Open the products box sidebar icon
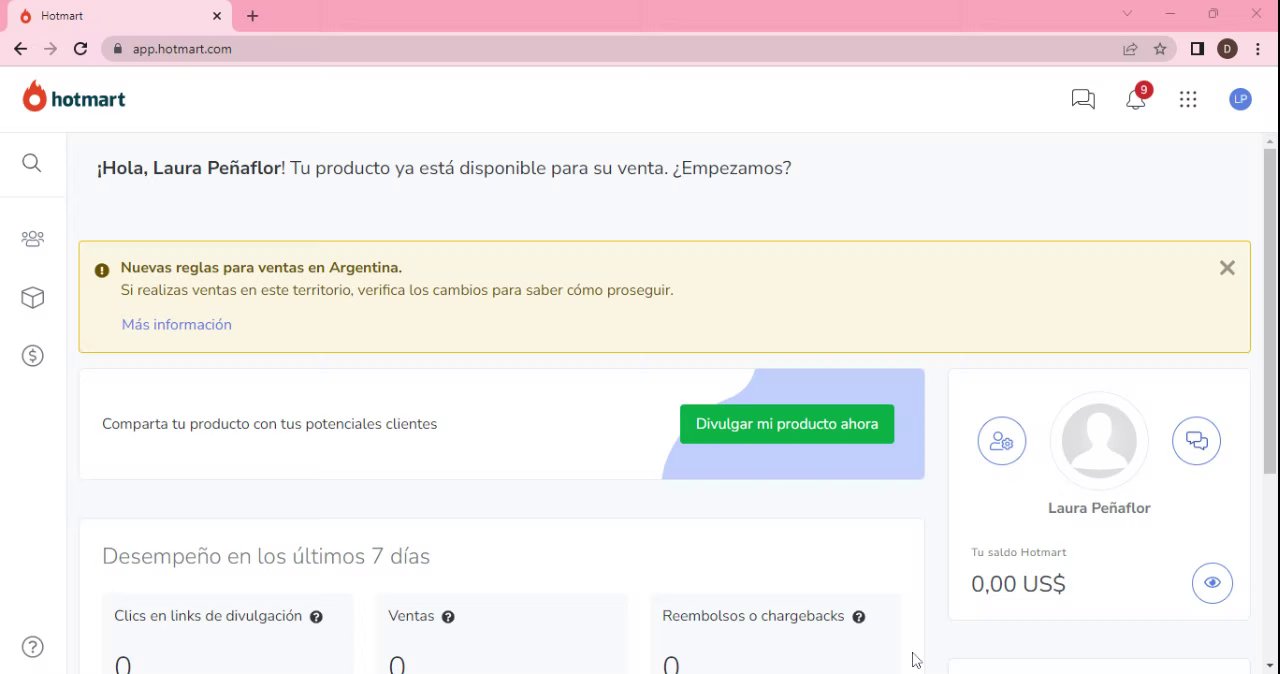Screen dimensions: 1280x674 (x=33, y=297)
